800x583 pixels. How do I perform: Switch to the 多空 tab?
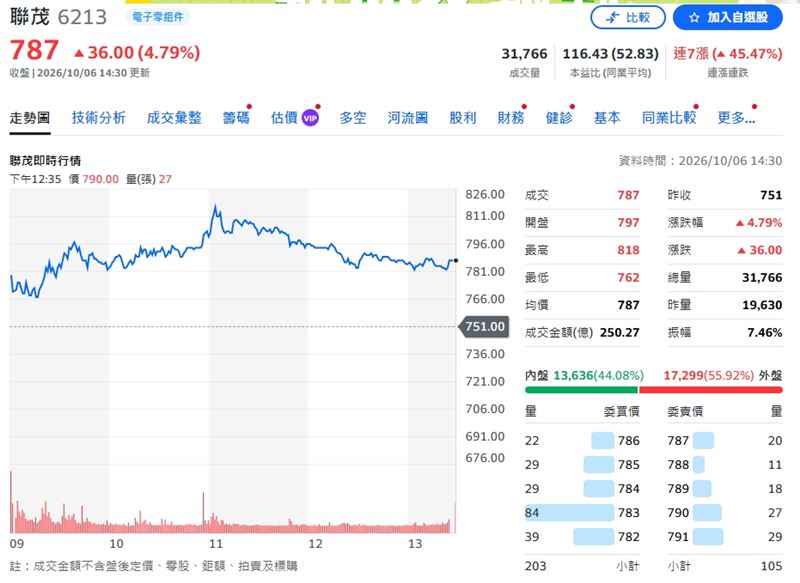pyautogui.click(x=353, y=118)
